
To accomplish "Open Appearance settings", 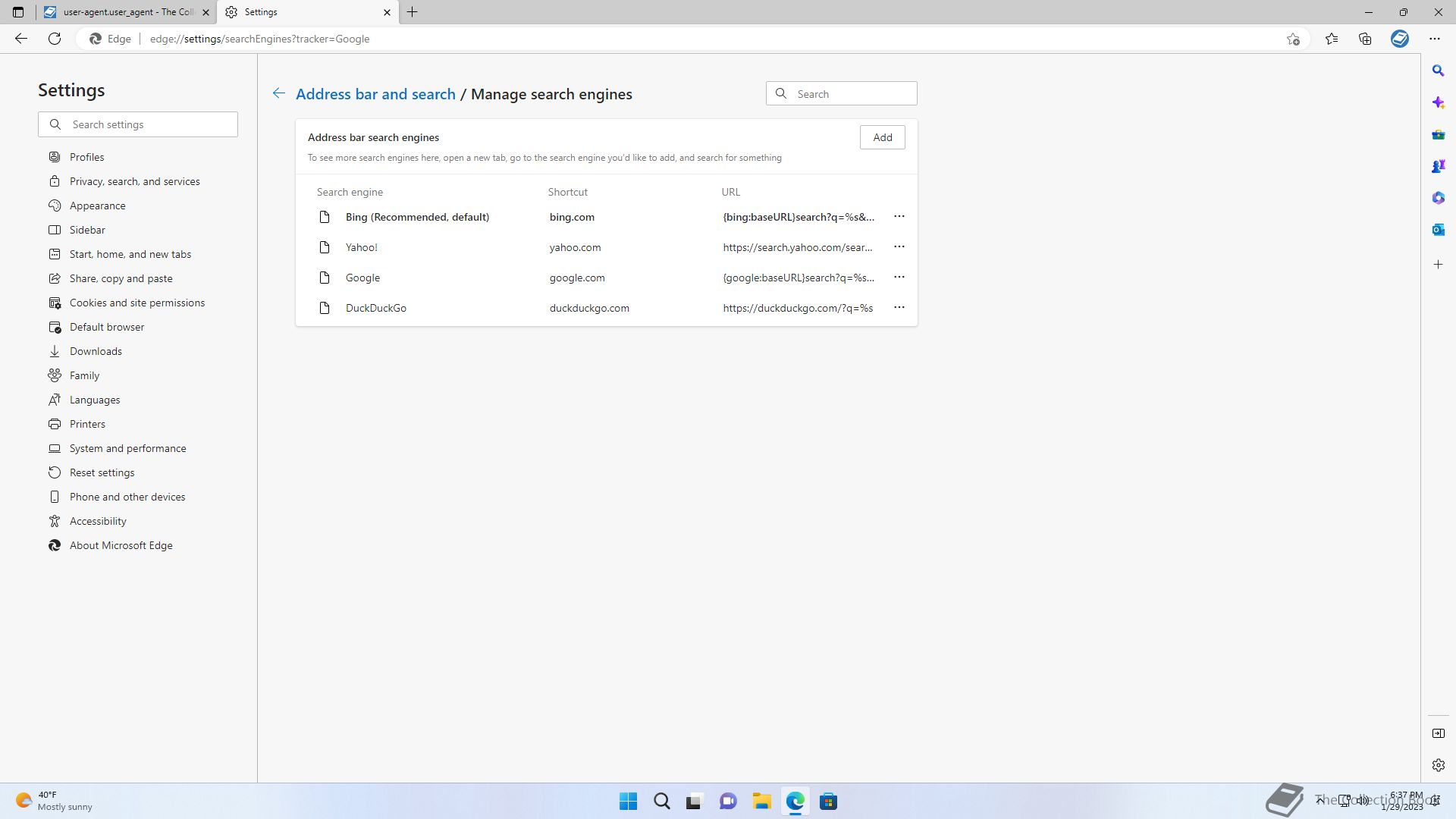I will tap(97, 206).
